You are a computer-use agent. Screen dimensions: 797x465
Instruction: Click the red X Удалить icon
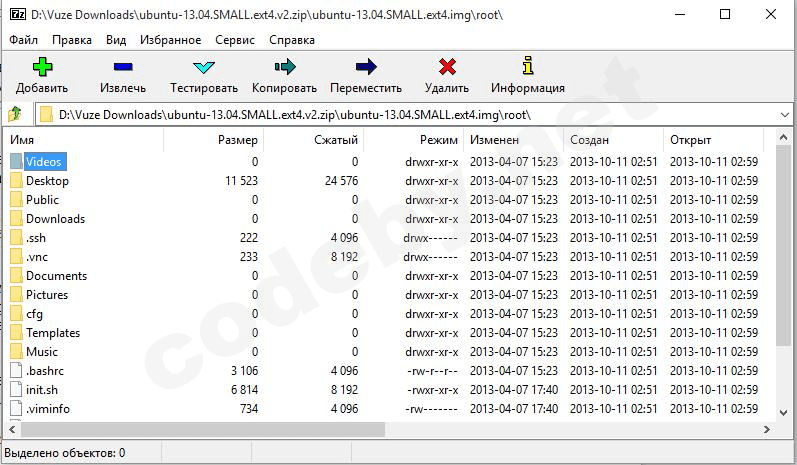point(447,67)
